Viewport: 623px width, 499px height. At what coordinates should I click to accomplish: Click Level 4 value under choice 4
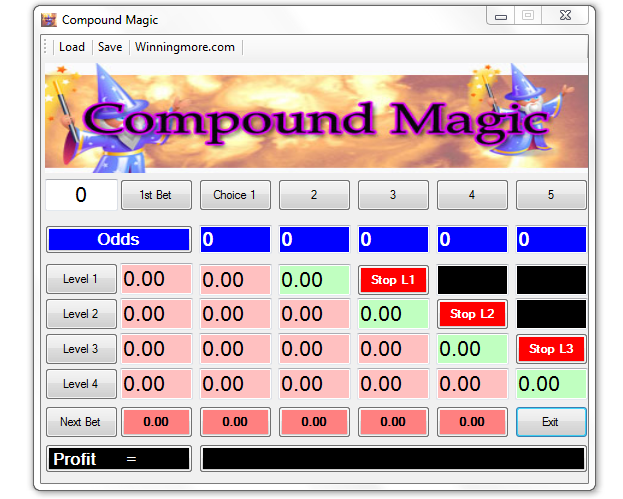coord(472,384)
